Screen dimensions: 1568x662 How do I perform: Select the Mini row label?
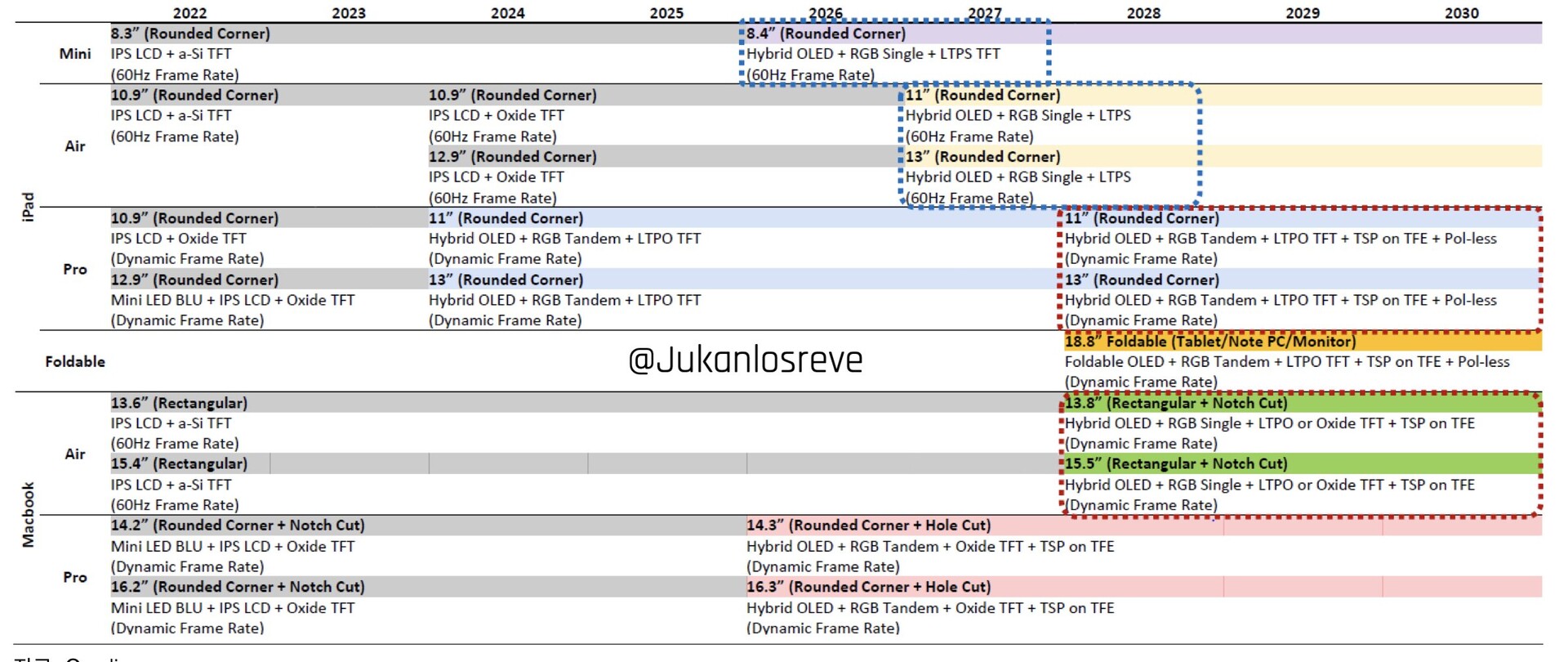tap(75, 54)
